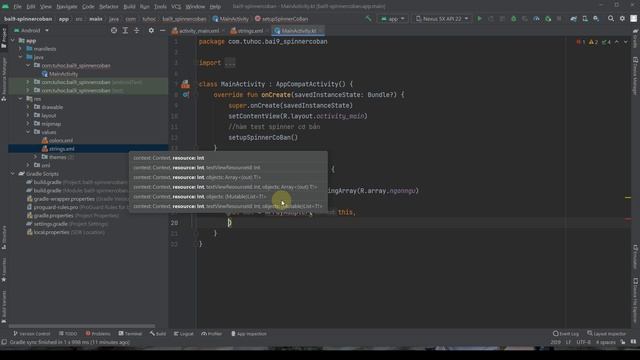Open the Nexus 5X API 22 device dropdown

click(442, 19)
